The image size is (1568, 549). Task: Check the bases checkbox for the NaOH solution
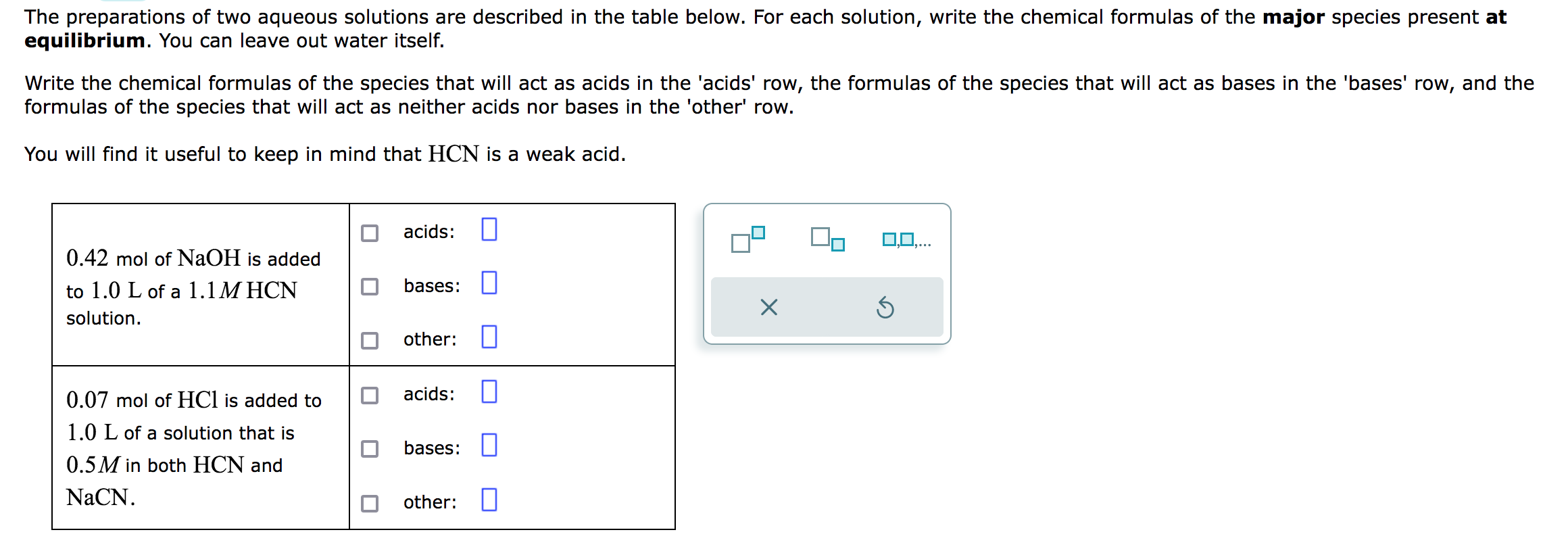tap(369, 287)
